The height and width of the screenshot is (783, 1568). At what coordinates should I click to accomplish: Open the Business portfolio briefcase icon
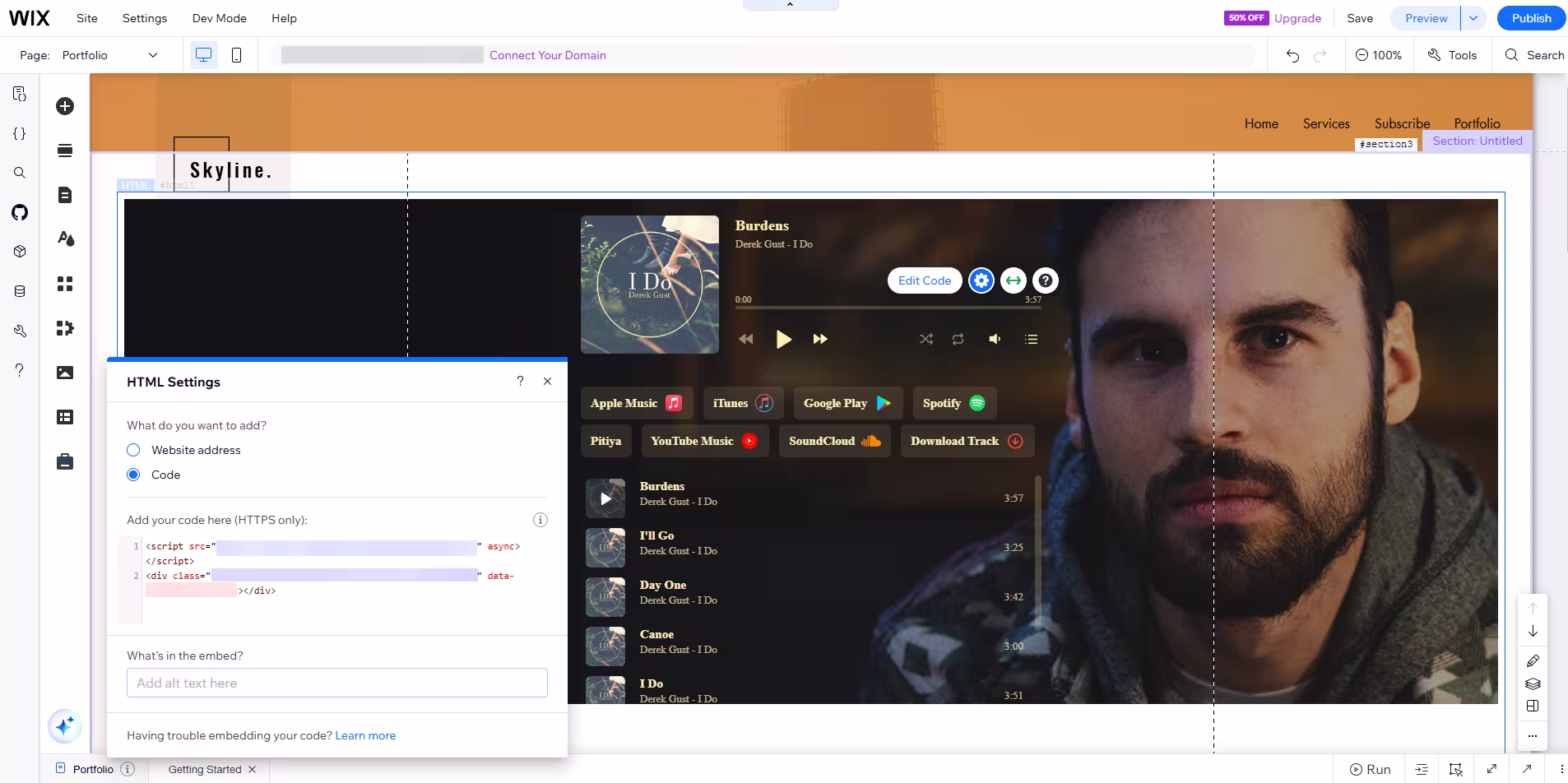pos(65,461)
